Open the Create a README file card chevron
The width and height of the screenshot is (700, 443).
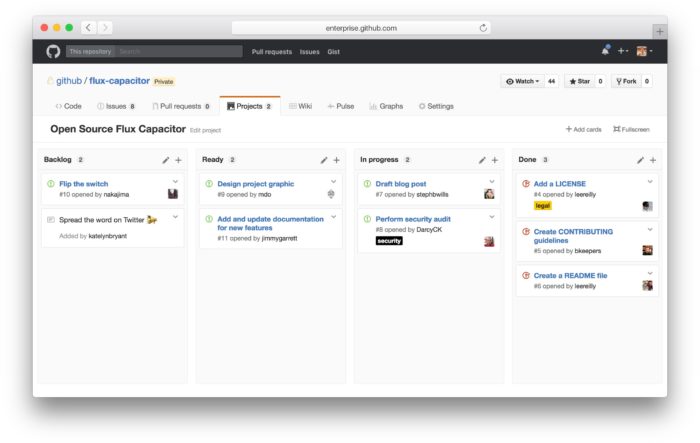tap(650, 273)
